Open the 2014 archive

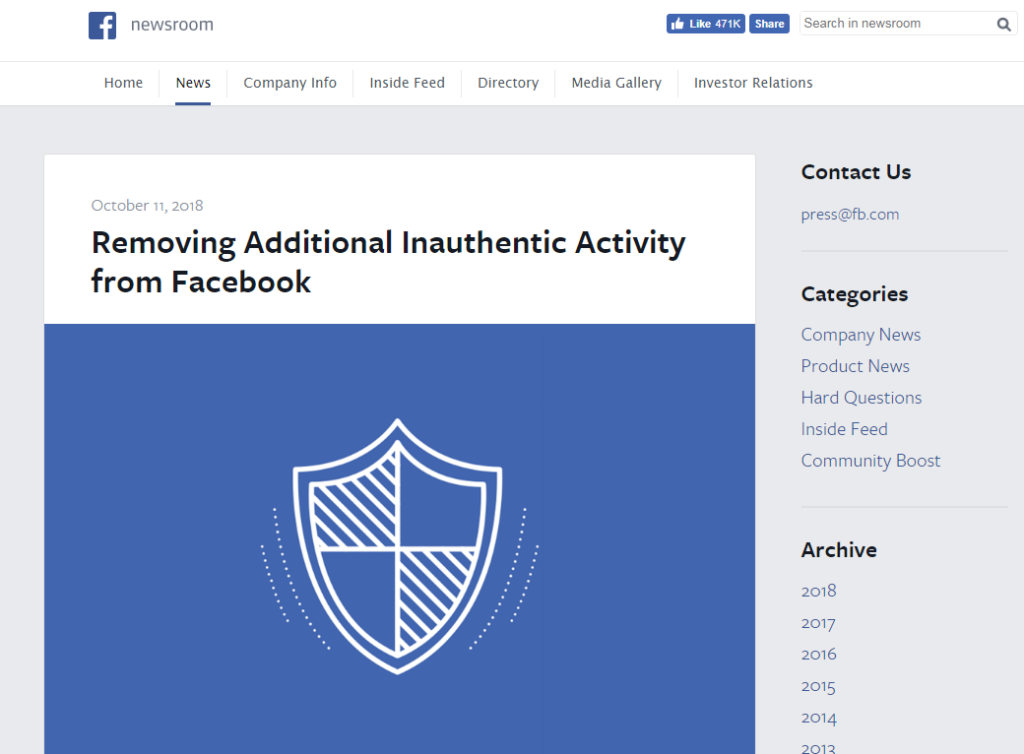(x=819, y=717)
